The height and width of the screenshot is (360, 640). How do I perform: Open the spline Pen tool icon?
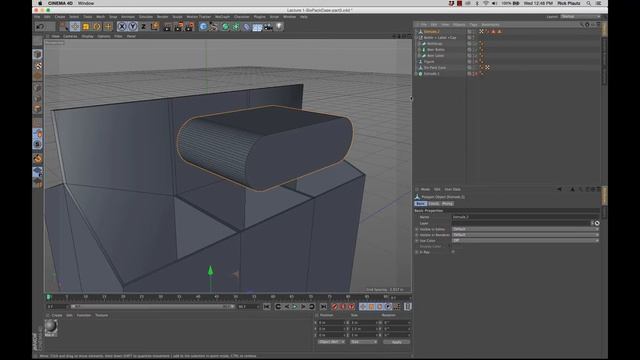click(x=214, y=27)
